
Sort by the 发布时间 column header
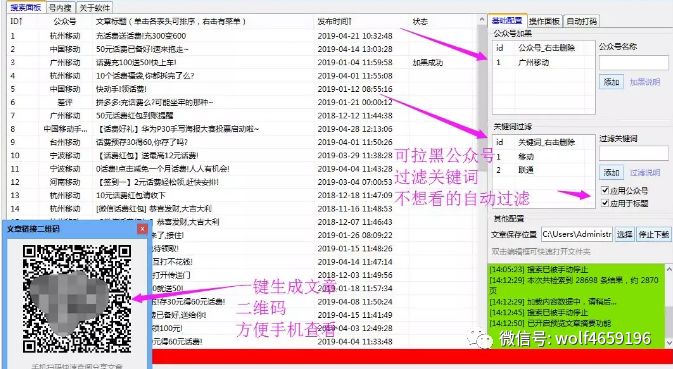pyautogui.click(x=335, y=21)
